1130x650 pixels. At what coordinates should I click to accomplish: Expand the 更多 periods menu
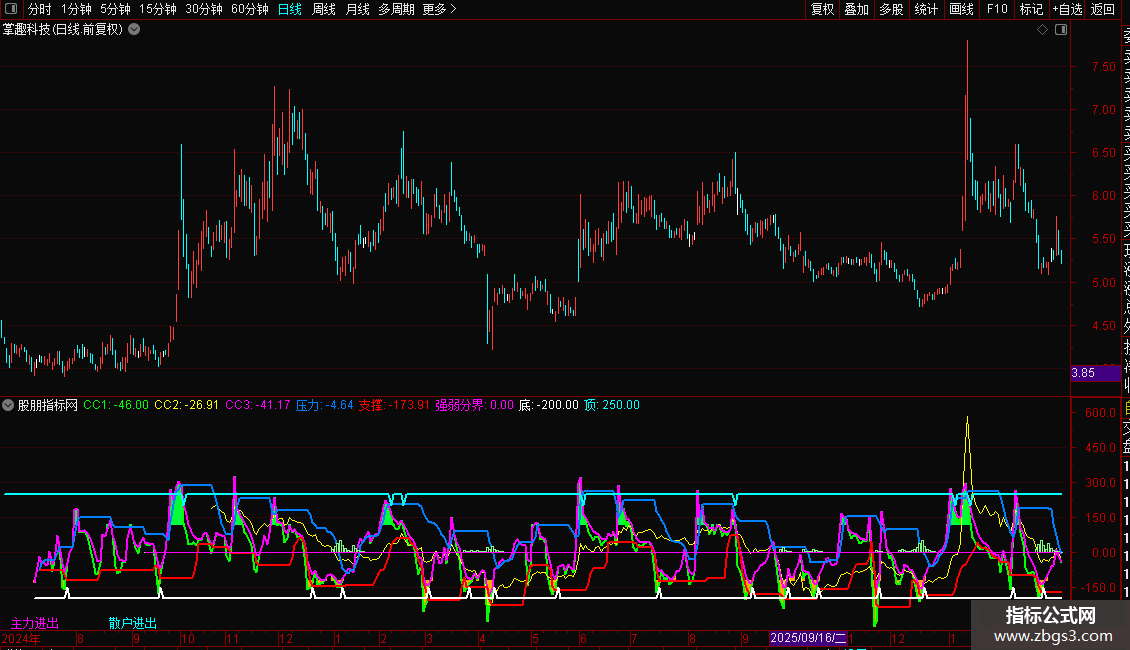coord(439,10)
